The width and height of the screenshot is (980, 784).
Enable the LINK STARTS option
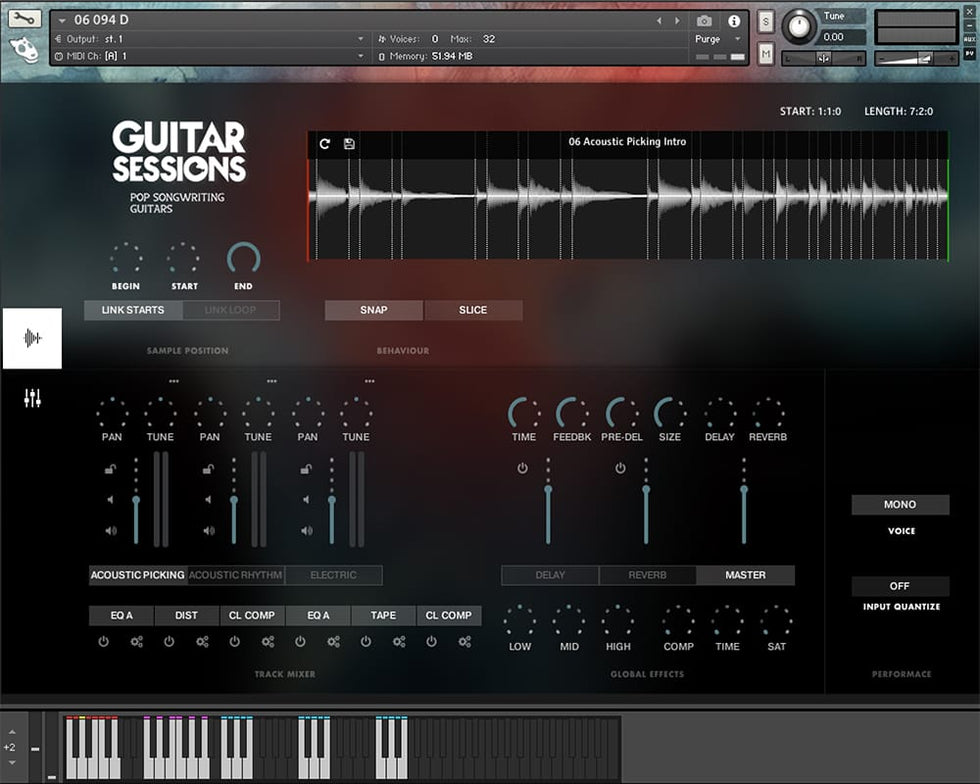pos(133,310)
